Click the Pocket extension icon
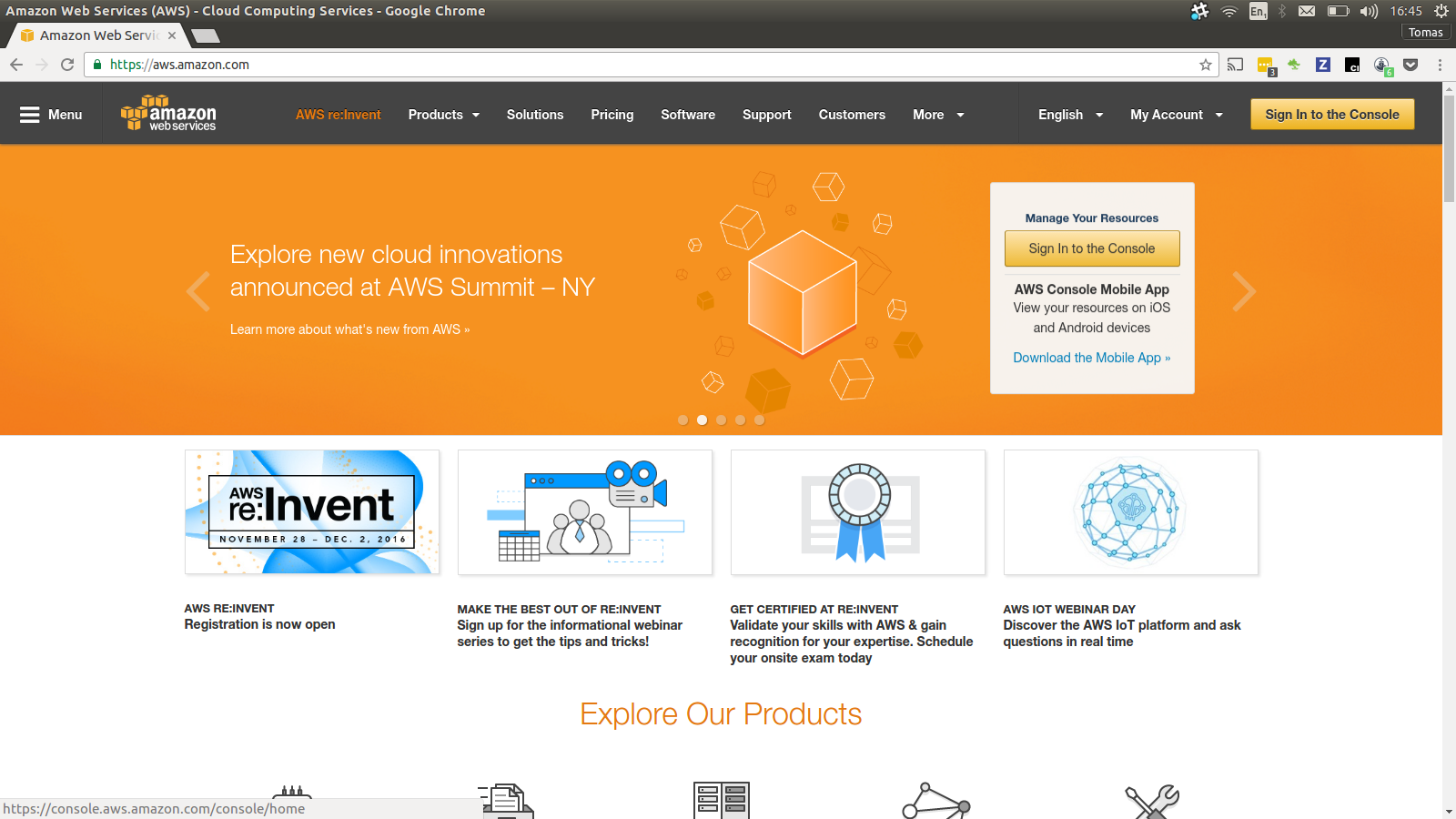This screenshot has height=819, width=1456. [x=1410, y=65]
